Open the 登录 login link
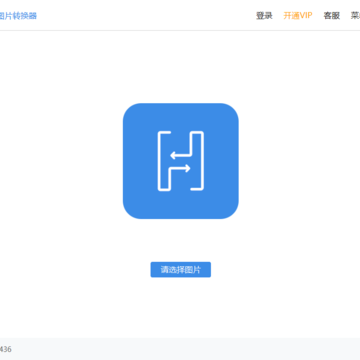 264,16
